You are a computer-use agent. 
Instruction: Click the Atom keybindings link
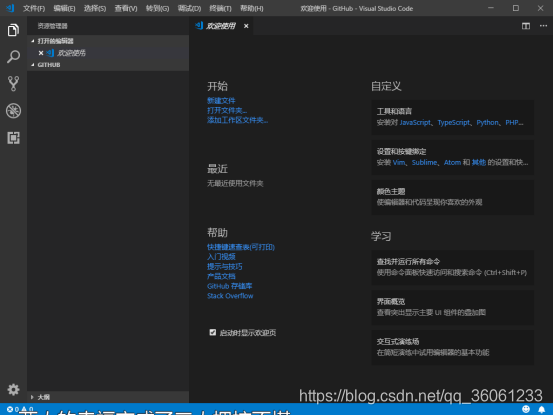click(x=452, y=163)
